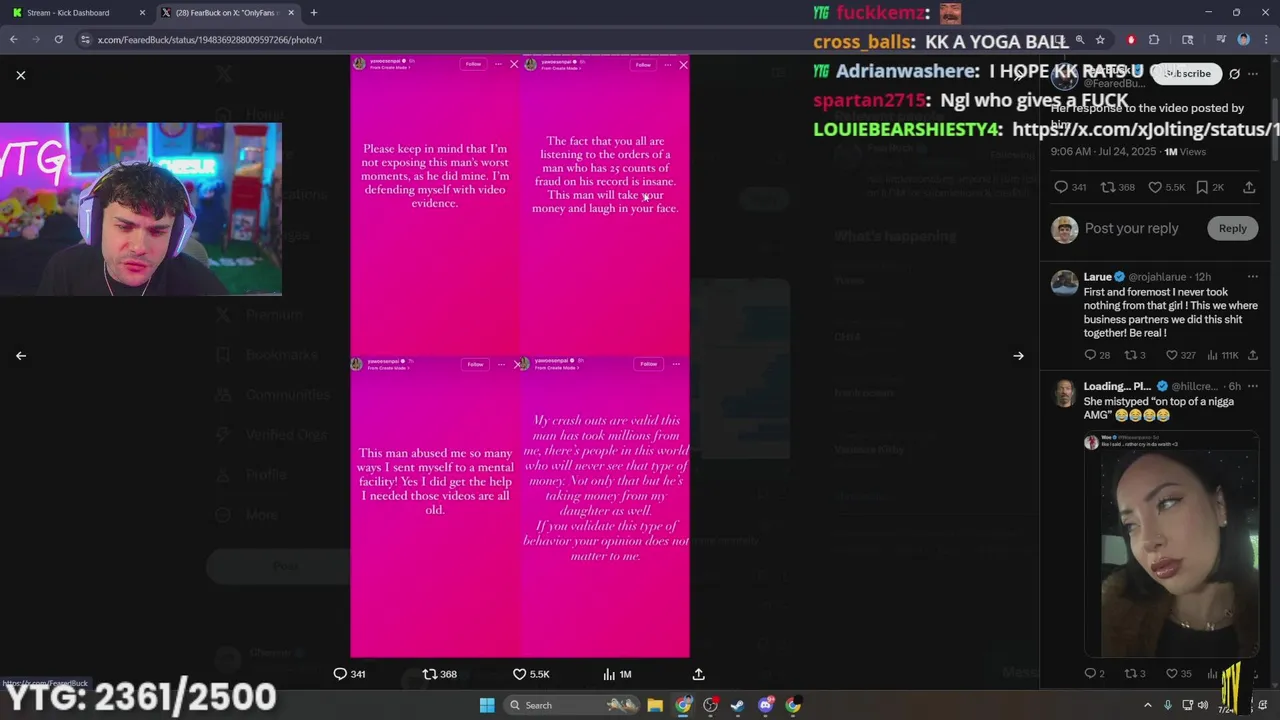Open more options on Loading... reply
This screenshot has width=1280, height=720.
point(1252,386)
